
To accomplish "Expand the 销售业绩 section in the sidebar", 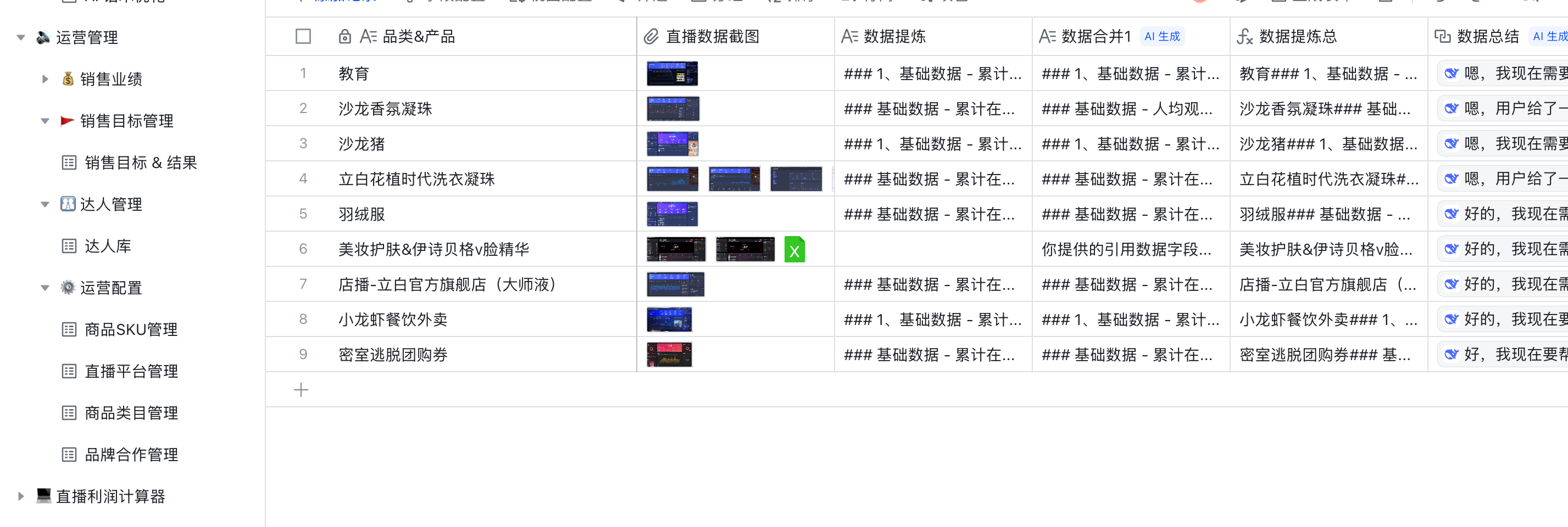I will pyautogui.click(x=45, y=78).
